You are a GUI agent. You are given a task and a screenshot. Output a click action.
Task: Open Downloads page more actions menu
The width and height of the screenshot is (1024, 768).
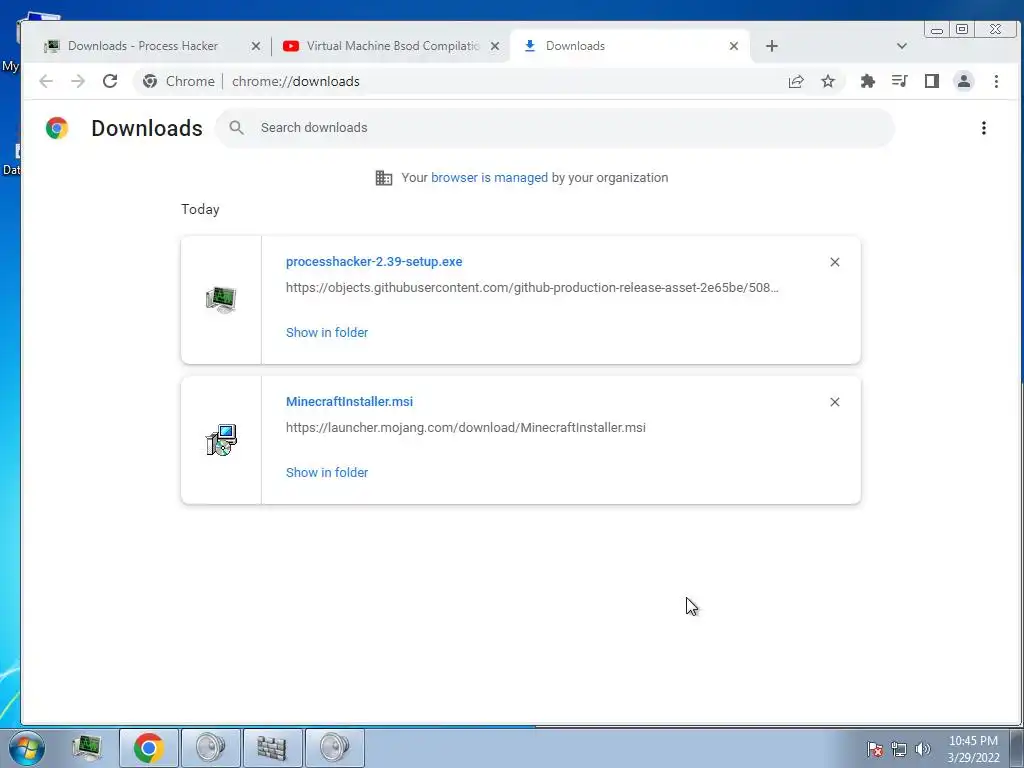coord(984,128)
